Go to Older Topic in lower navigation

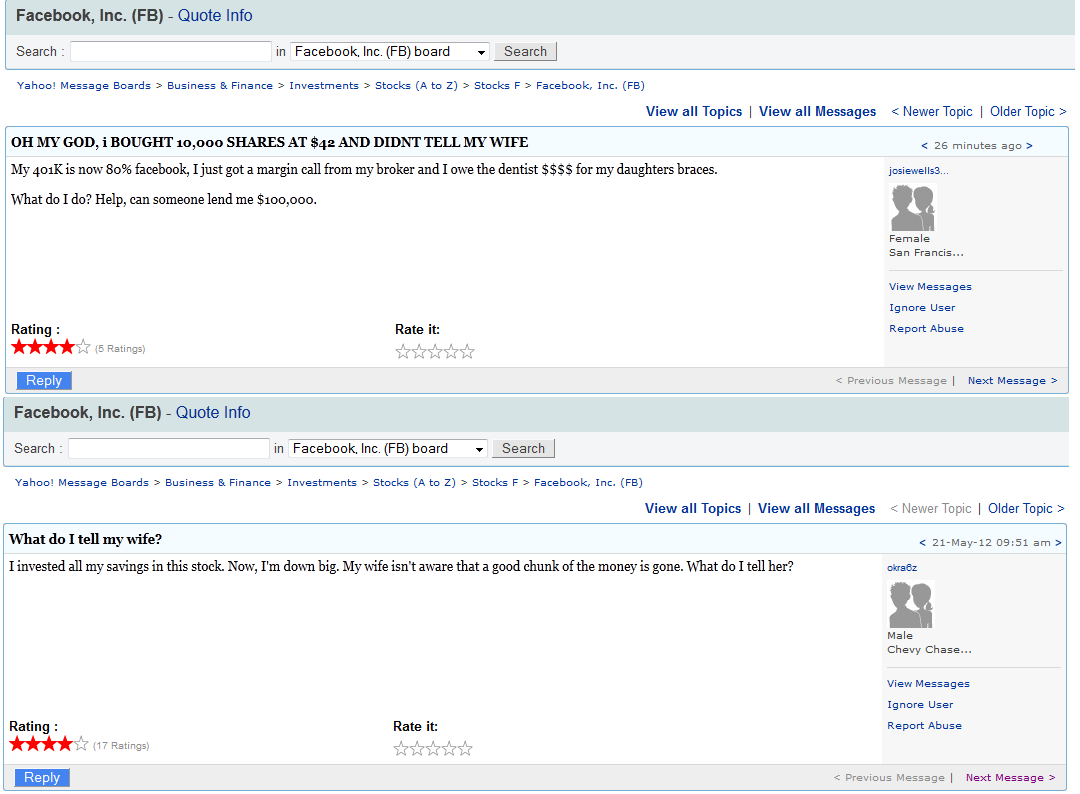1026,508
